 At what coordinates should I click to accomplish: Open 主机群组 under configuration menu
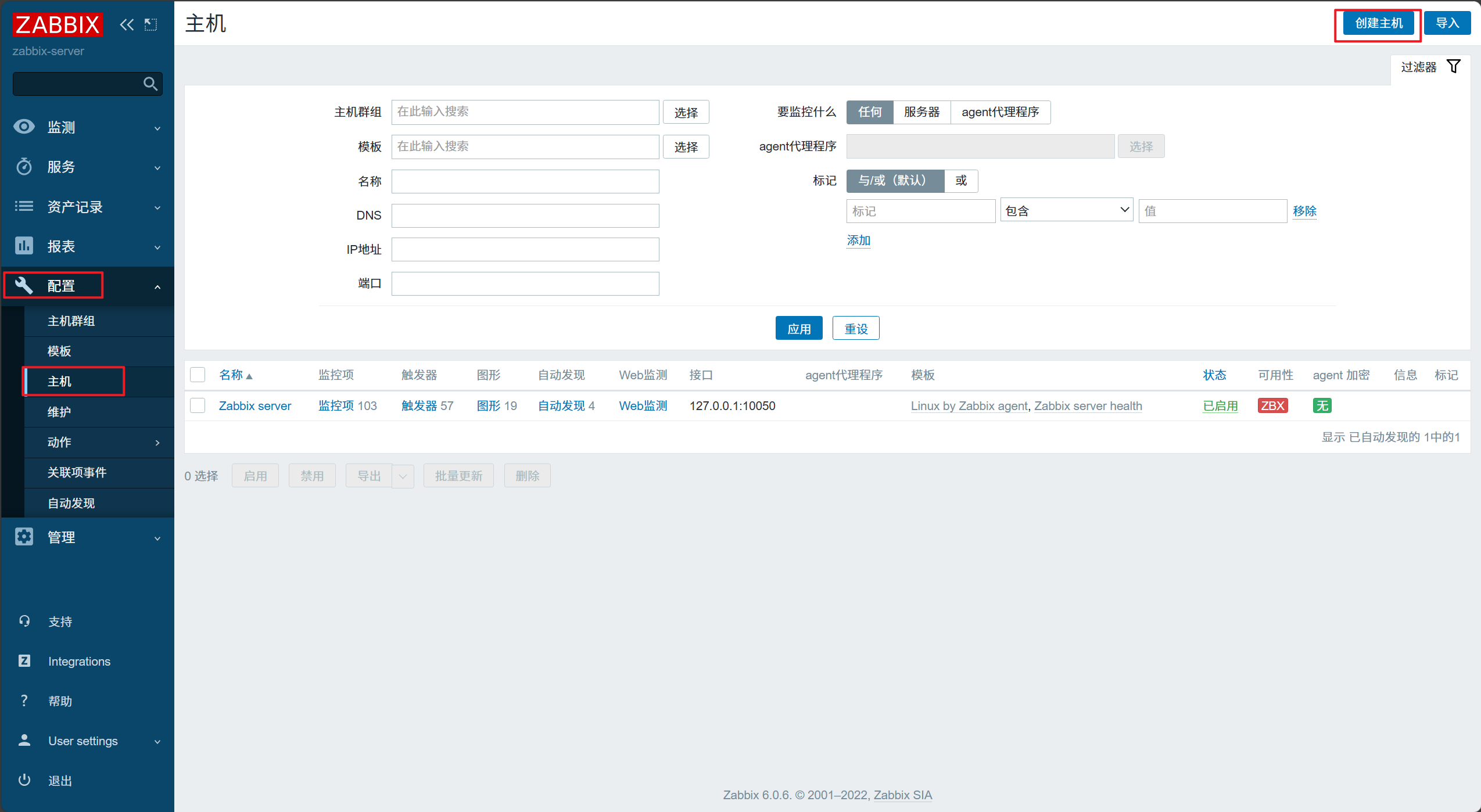[71, 321]
